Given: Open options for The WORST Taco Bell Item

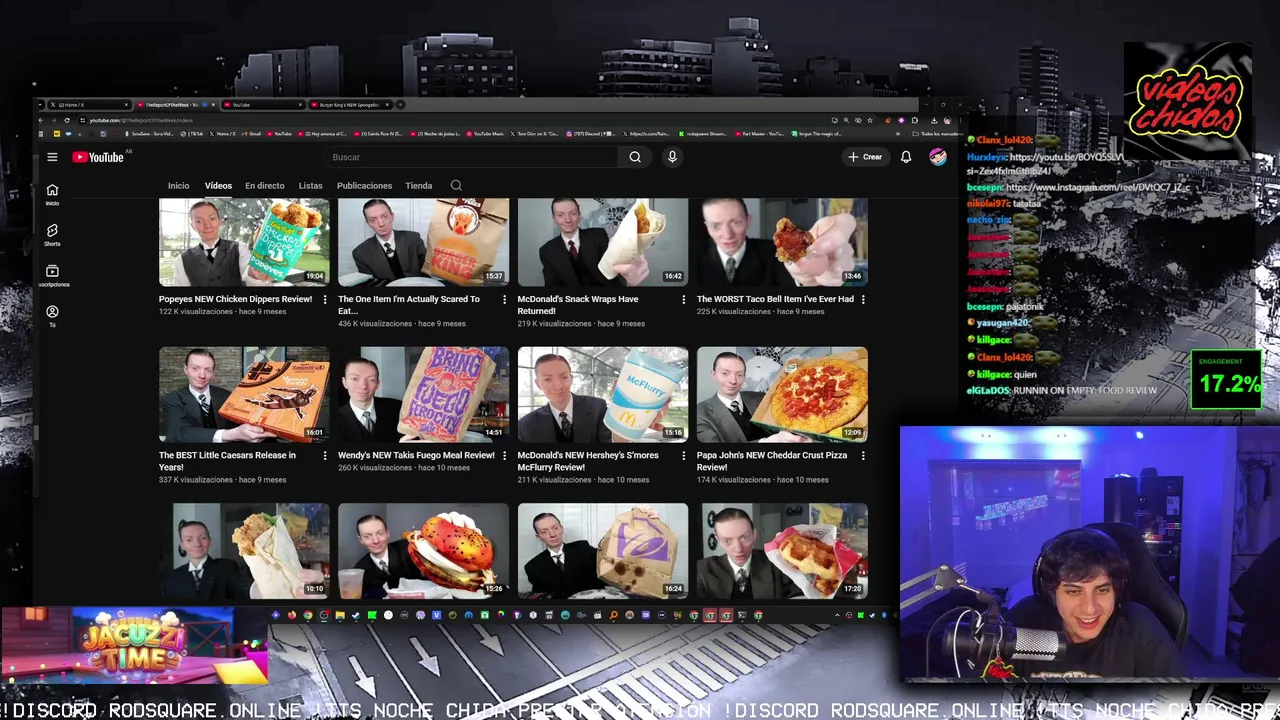Looking at the screenshot, I should (863, 299).
